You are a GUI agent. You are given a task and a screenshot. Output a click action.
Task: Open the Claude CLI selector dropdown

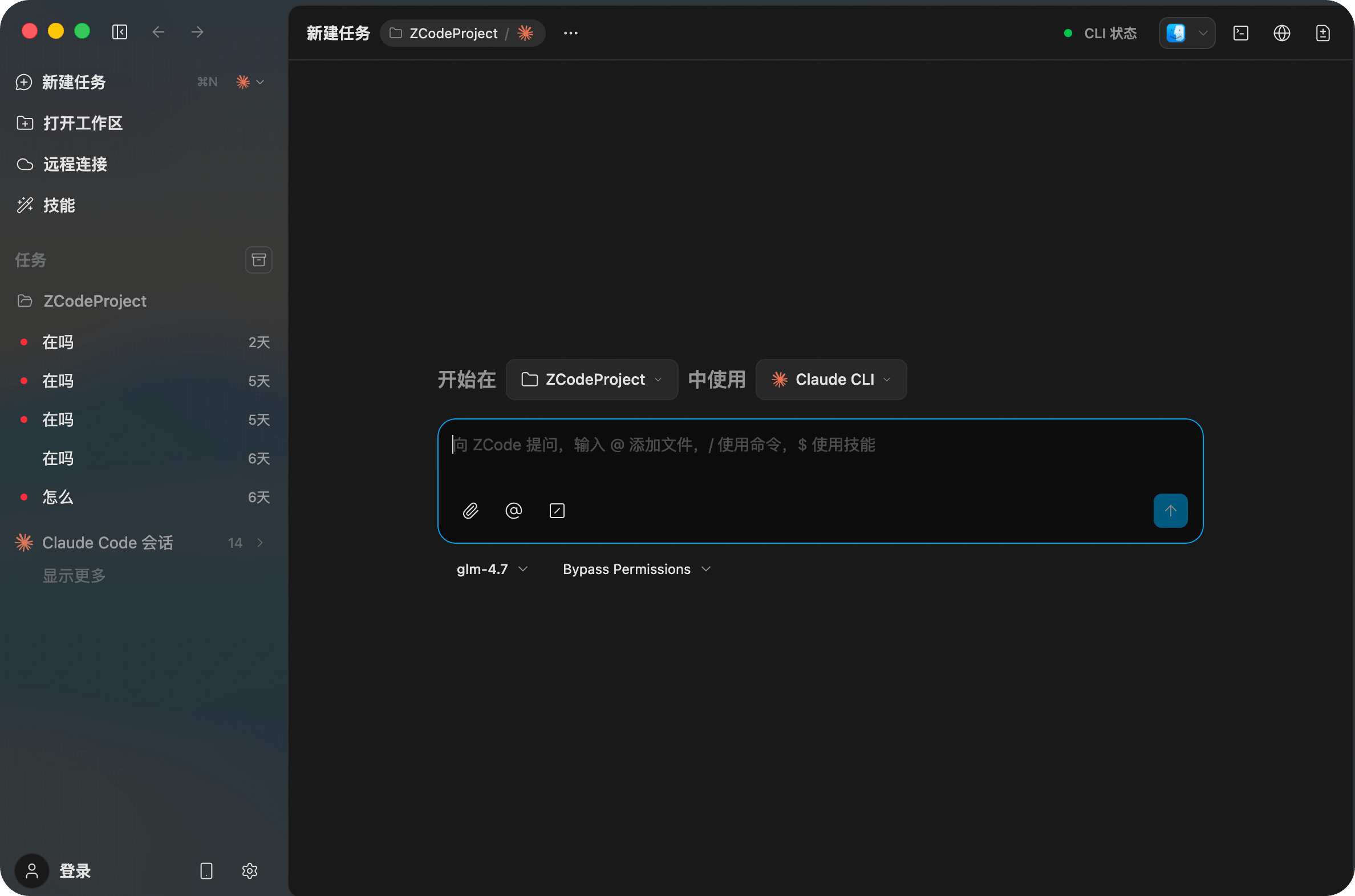(x=831, y=380)
